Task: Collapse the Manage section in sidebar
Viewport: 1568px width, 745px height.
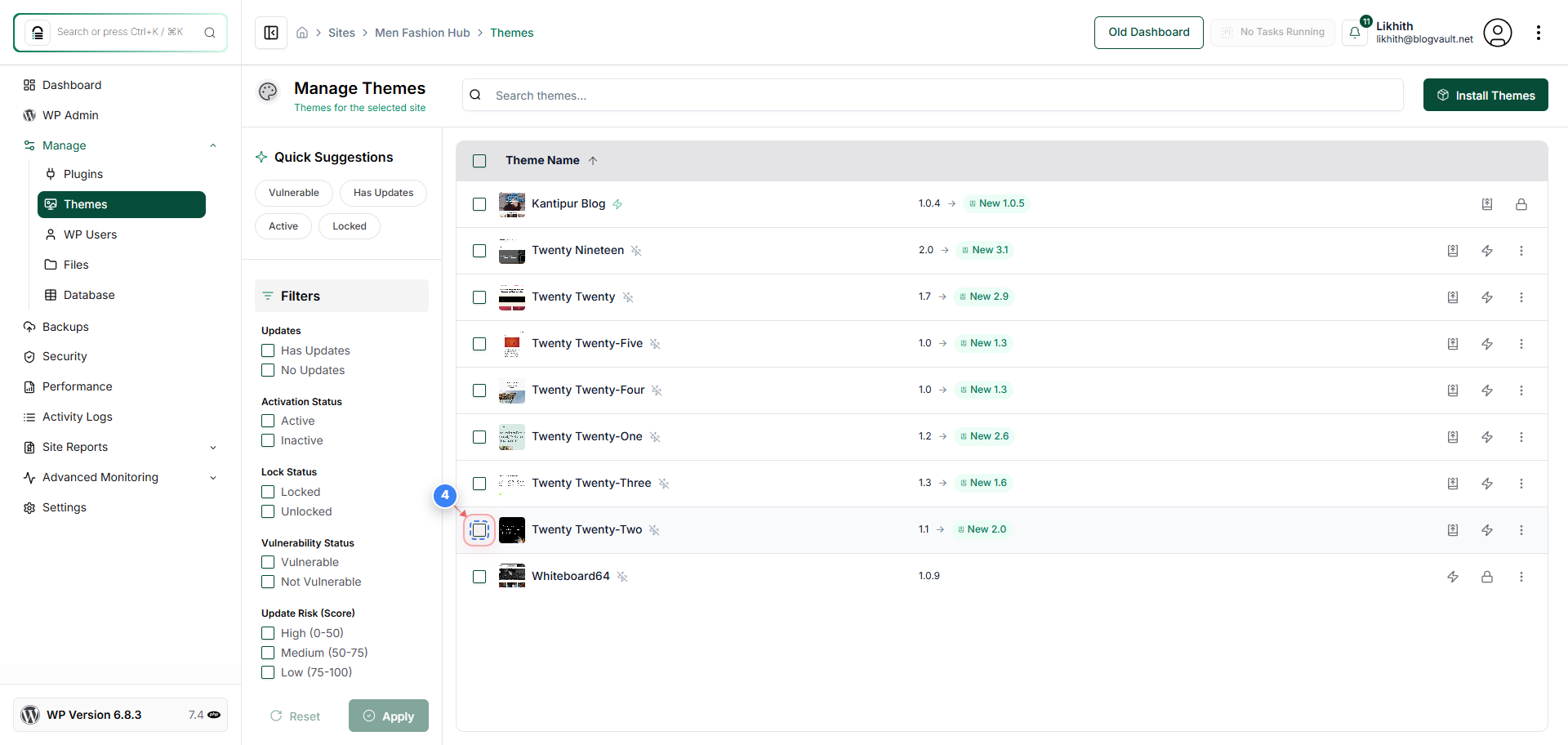Action: tap(213, 145)
